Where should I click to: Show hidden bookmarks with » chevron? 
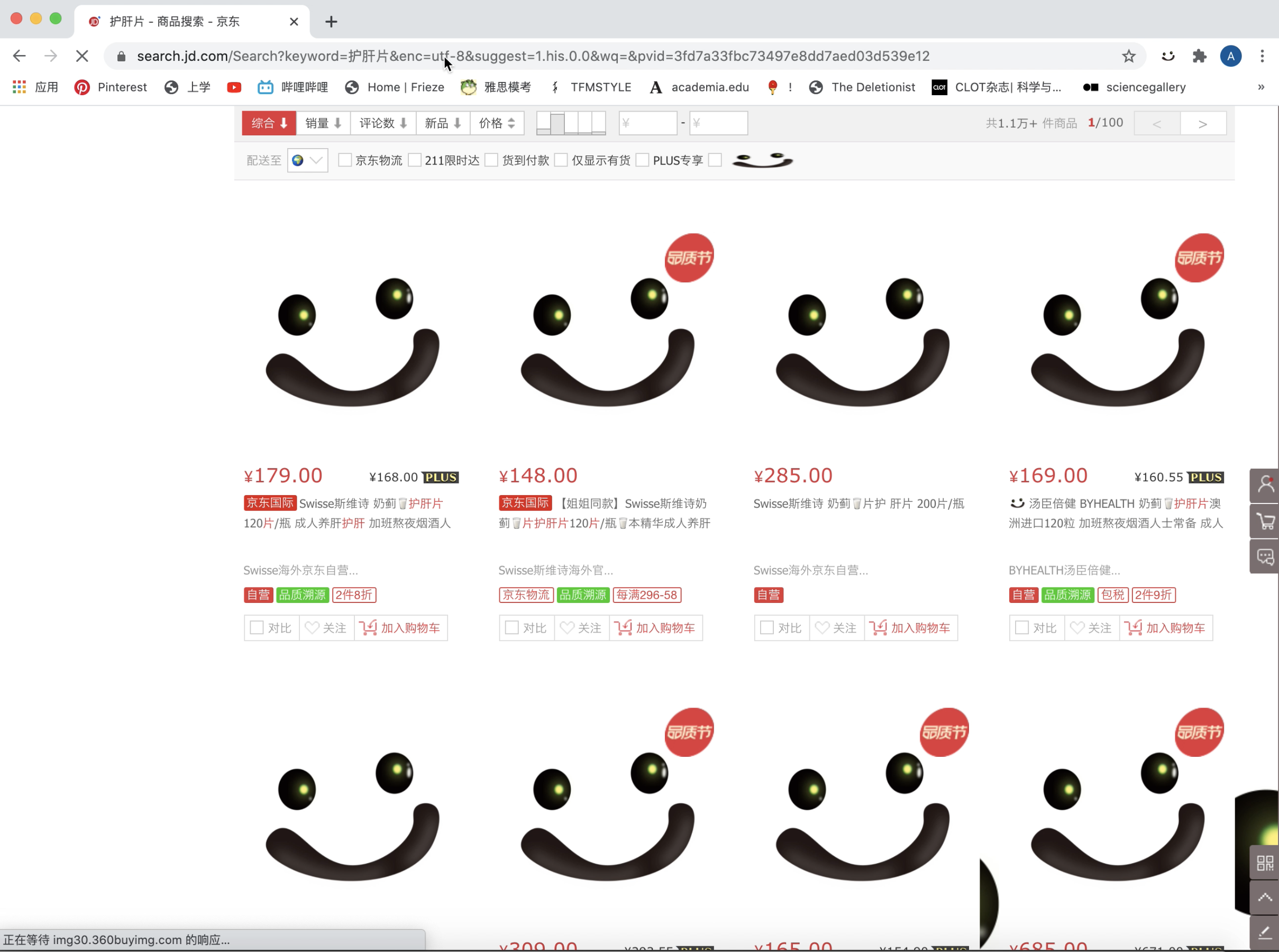pyautogui.click(x=1260, y=87)
